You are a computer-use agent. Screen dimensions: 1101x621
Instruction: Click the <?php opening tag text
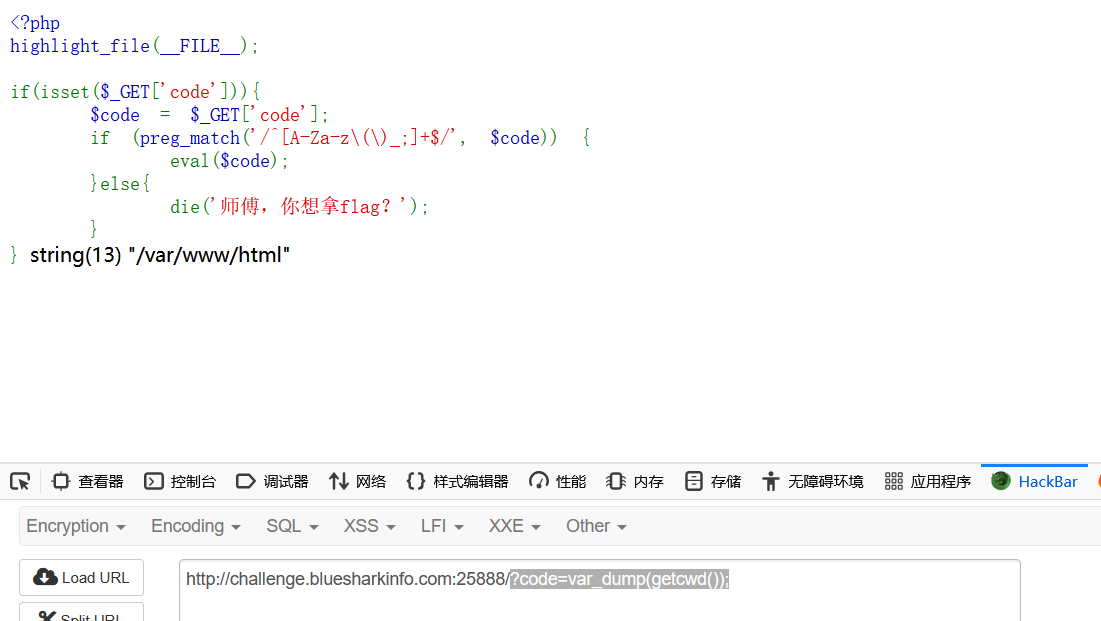click(x=35, y=23)
